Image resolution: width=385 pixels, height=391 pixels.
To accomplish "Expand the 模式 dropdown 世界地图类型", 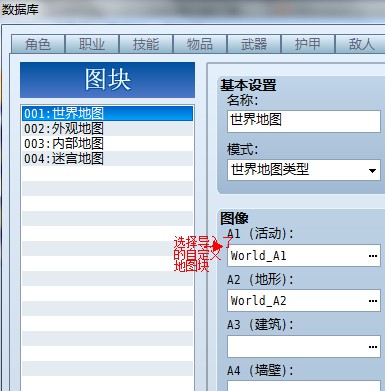I will pos(304,170).
